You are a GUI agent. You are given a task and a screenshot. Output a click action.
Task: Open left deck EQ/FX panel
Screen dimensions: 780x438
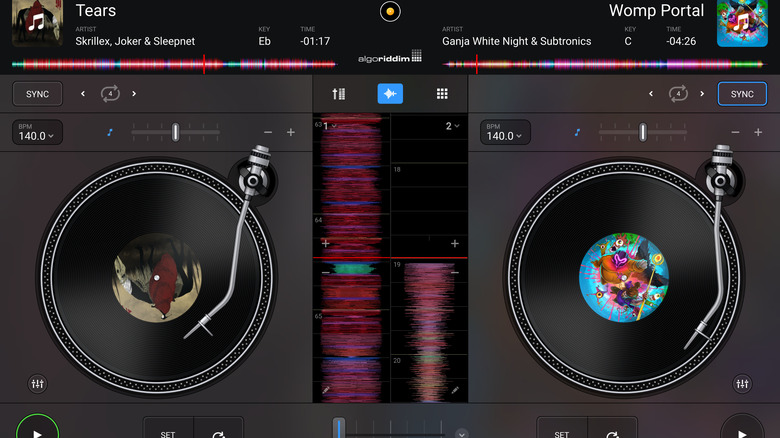(x=38, y=384)
